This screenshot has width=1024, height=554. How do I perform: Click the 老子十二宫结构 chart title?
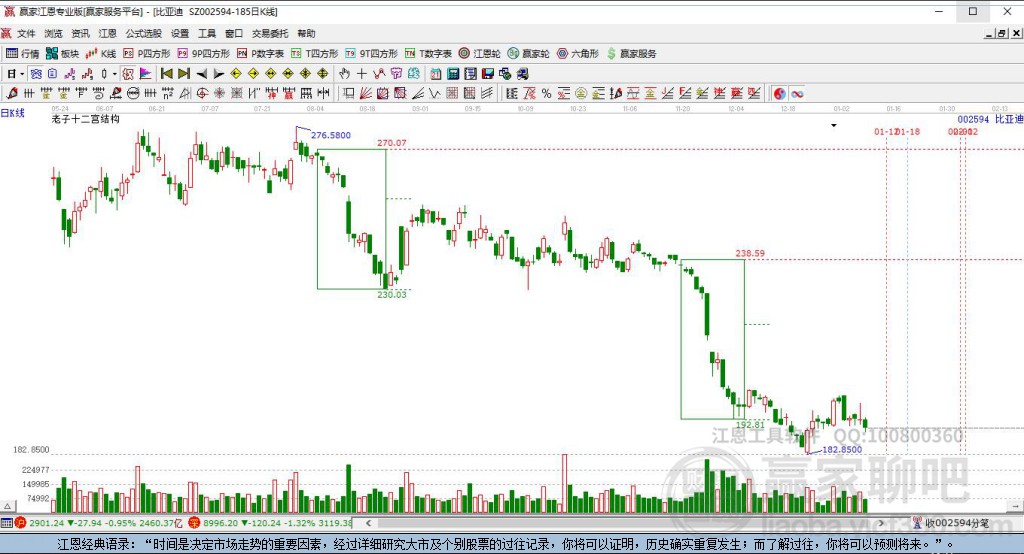86,119
